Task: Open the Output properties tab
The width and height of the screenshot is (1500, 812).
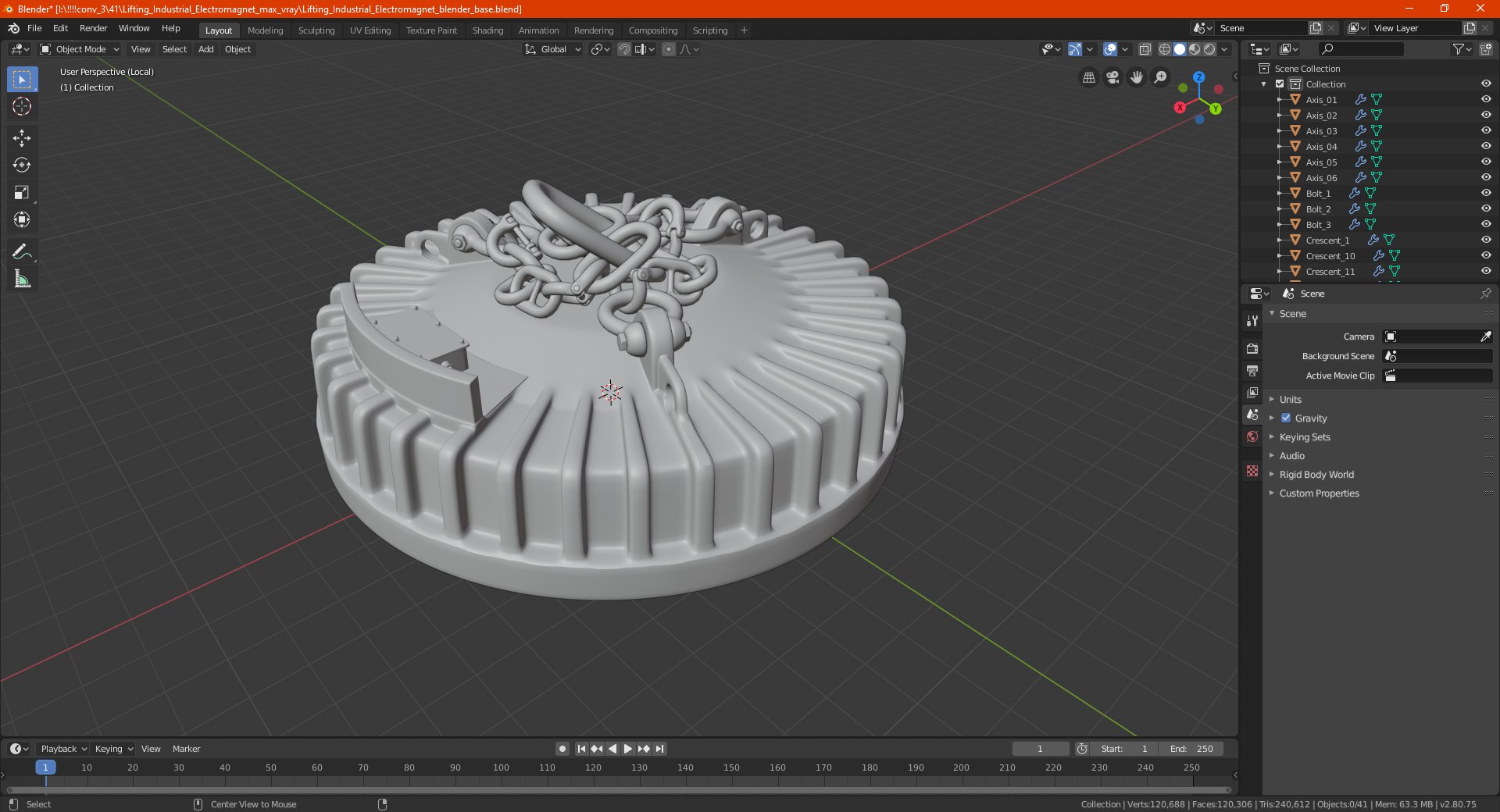Action: point(1252,370)
